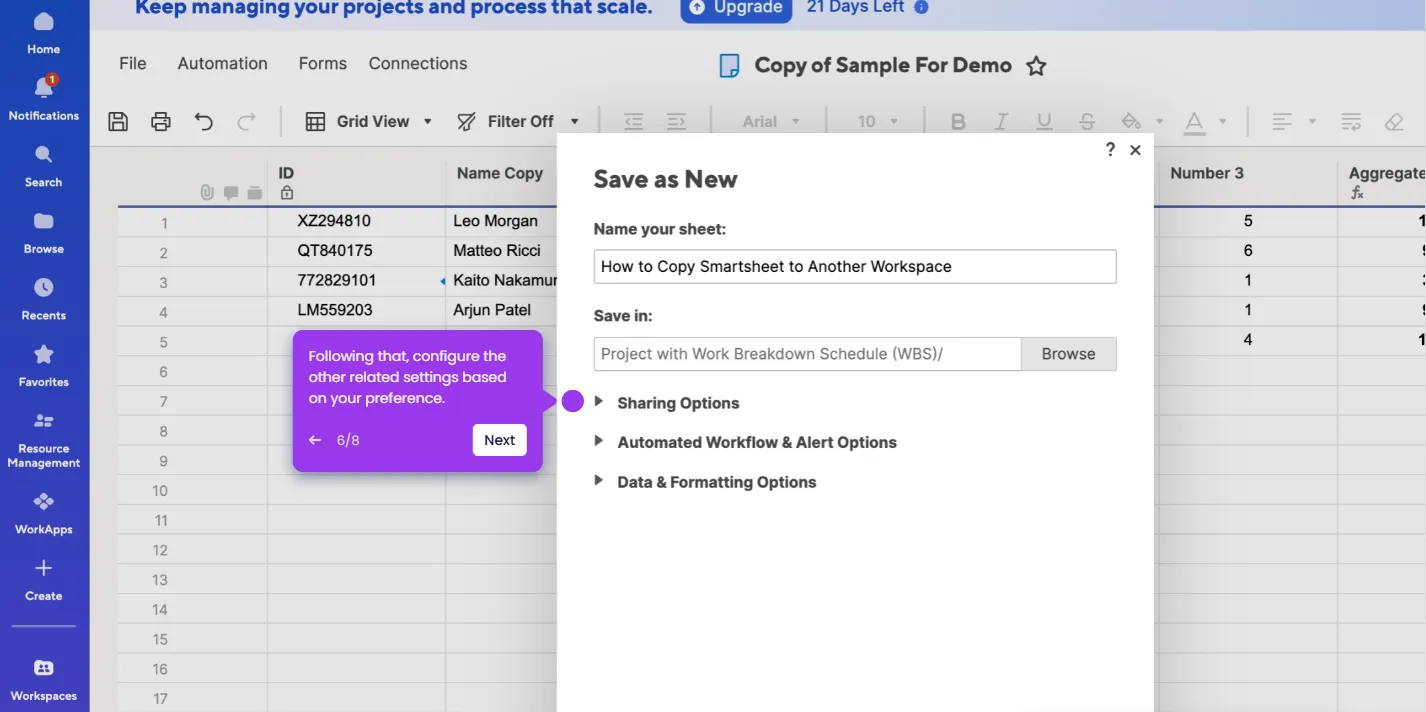Open the text color dropdown arrow
This screenshot has height=712, width=1426.
coord(1223,122)
